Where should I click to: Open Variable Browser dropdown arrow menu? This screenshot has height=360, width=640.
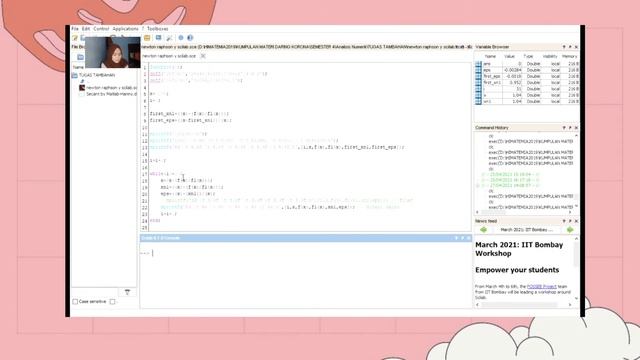564,47
